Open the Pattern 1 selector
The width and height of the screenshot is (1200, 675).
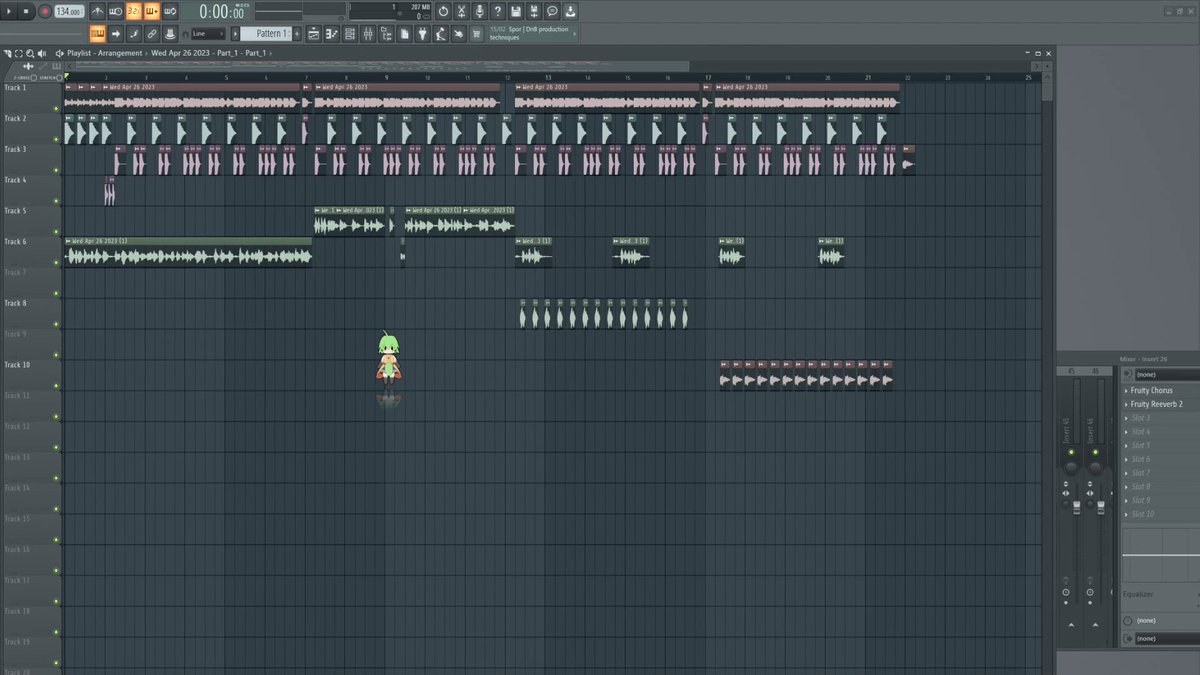pos(267,34)
